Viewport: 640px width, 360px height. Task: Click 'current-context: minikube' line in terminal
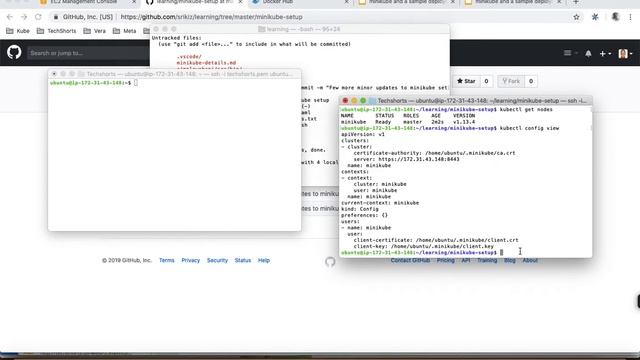380,203
